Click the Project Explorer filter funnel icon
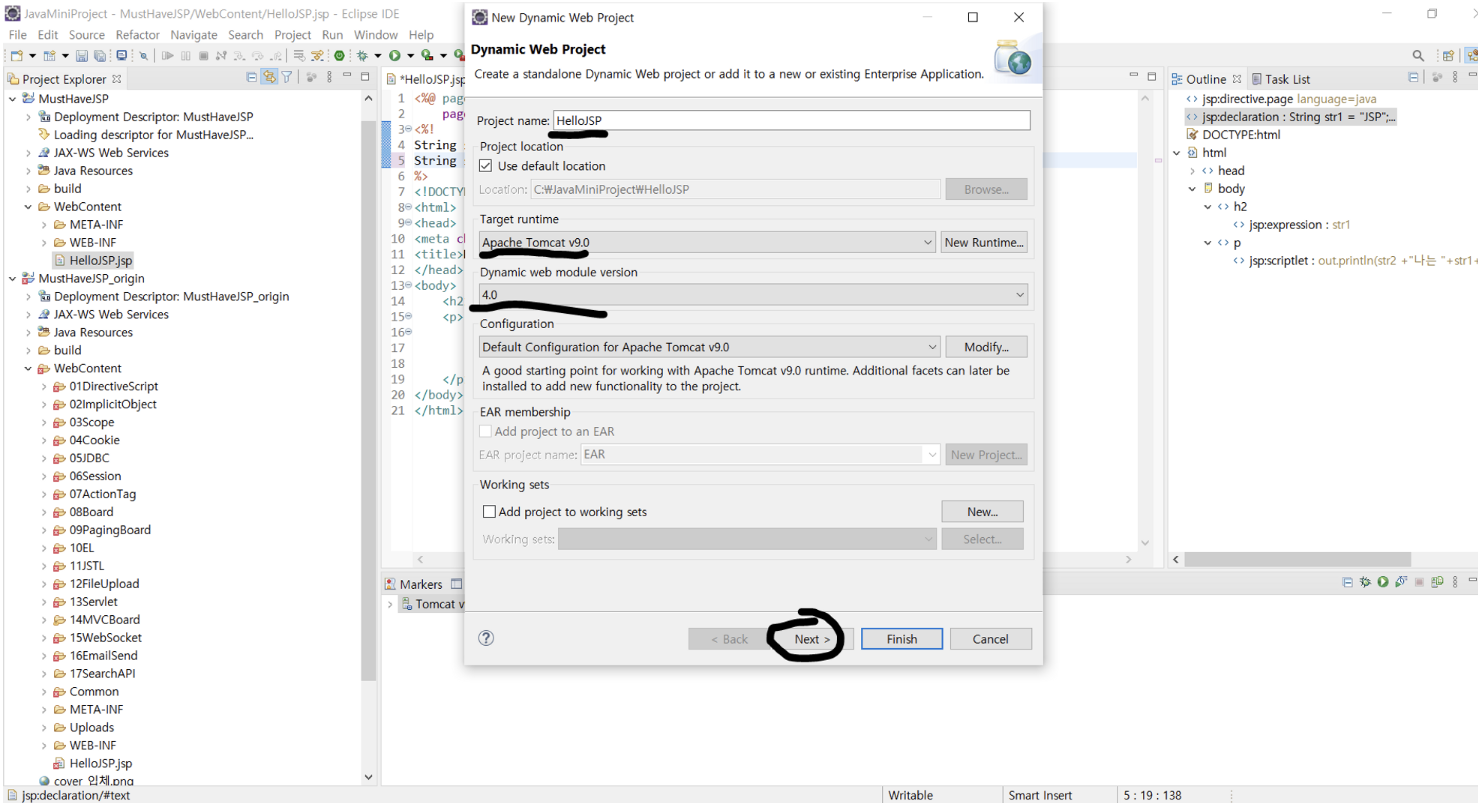Viewport: 1478px width, 803px height. 286,77
